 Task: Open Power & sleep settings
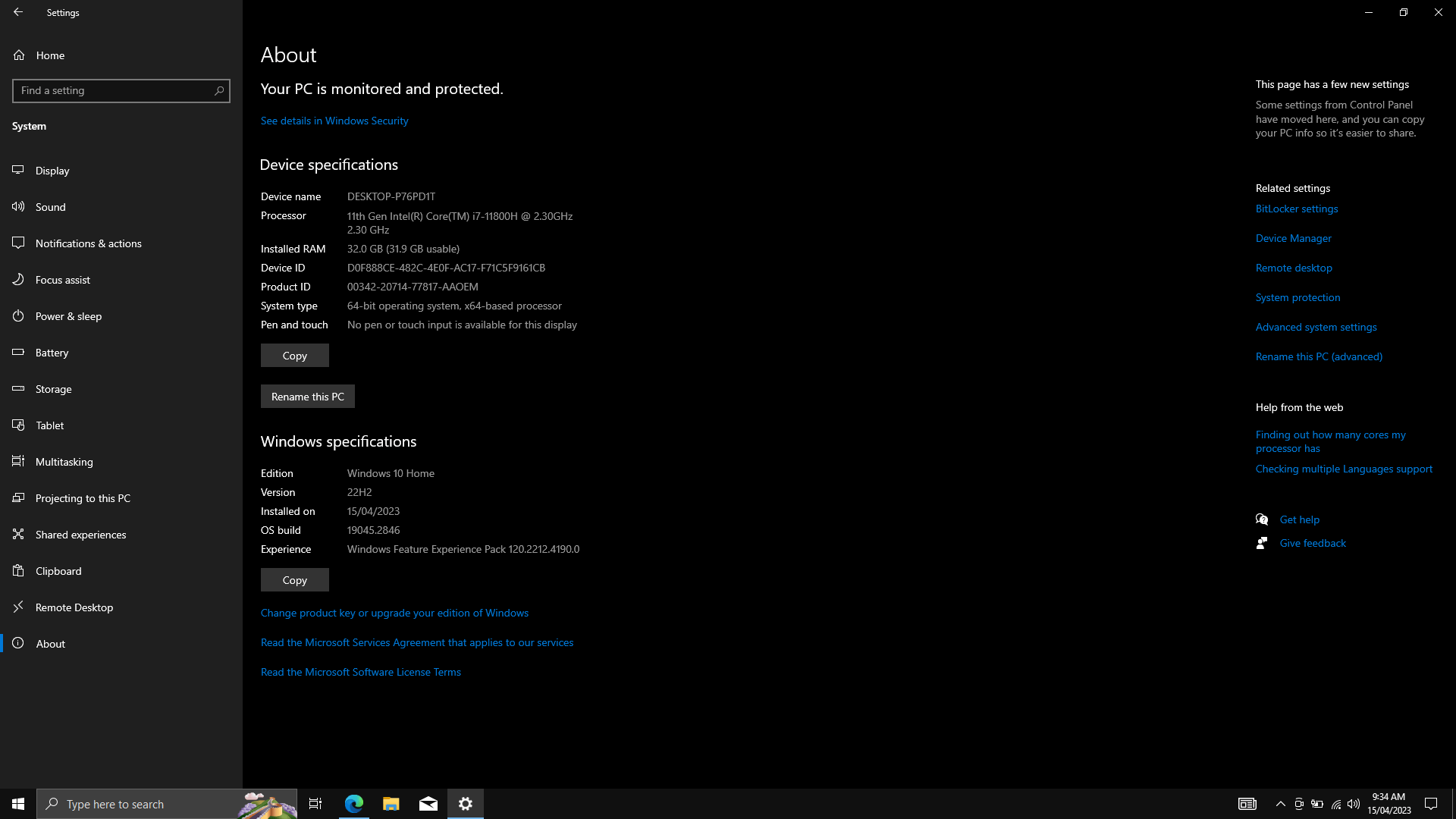(x=121, y=316)
